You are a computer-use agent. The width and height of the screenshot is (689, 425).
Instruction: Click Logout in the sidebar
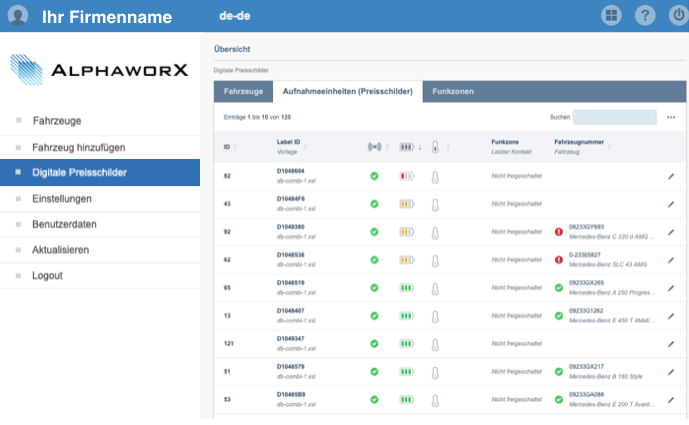pyautogui.click(x=47, y=275)
